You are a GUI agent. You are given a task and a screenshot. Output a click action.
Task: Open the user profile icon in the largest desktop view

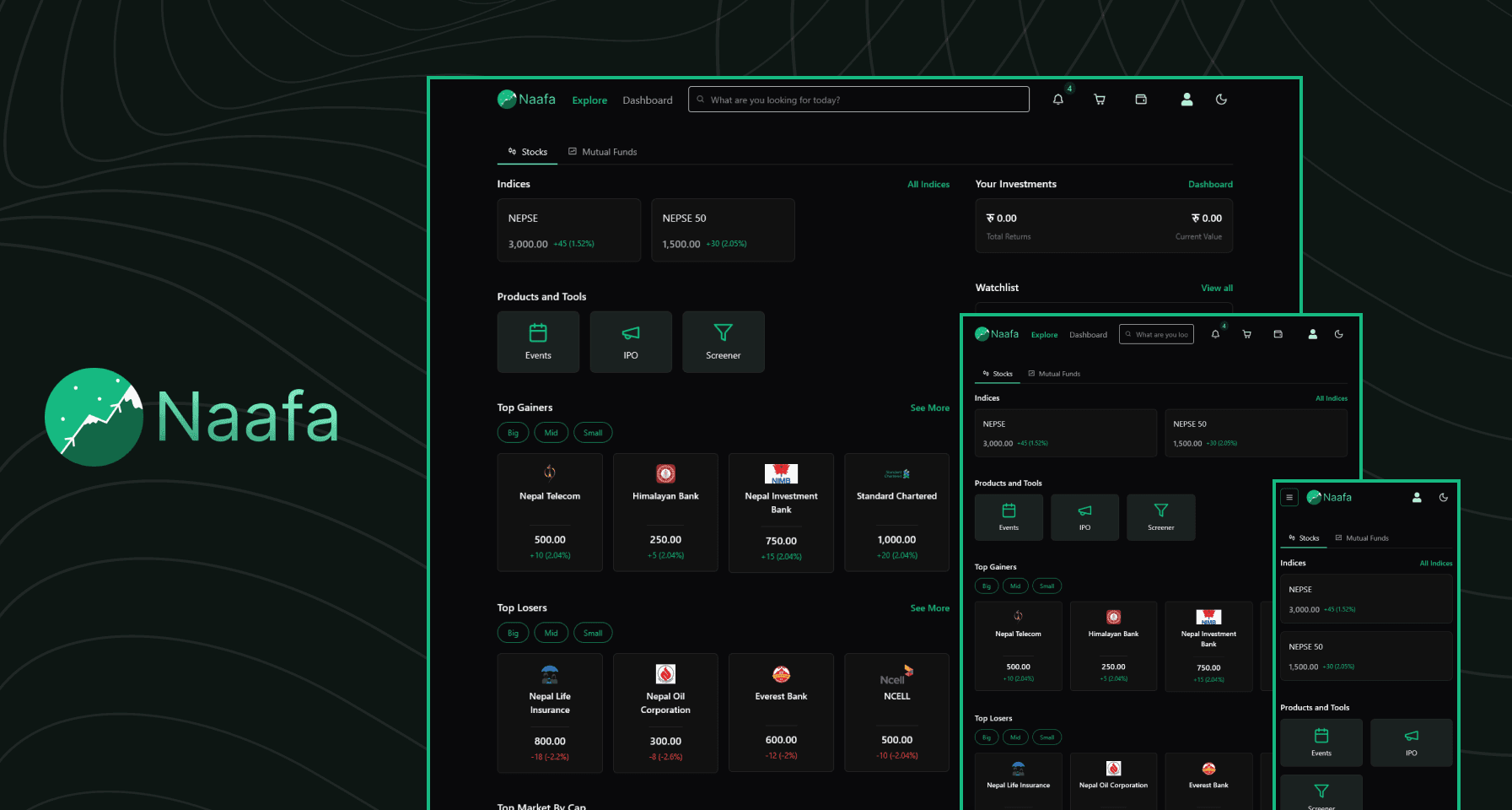(1186, 100)
